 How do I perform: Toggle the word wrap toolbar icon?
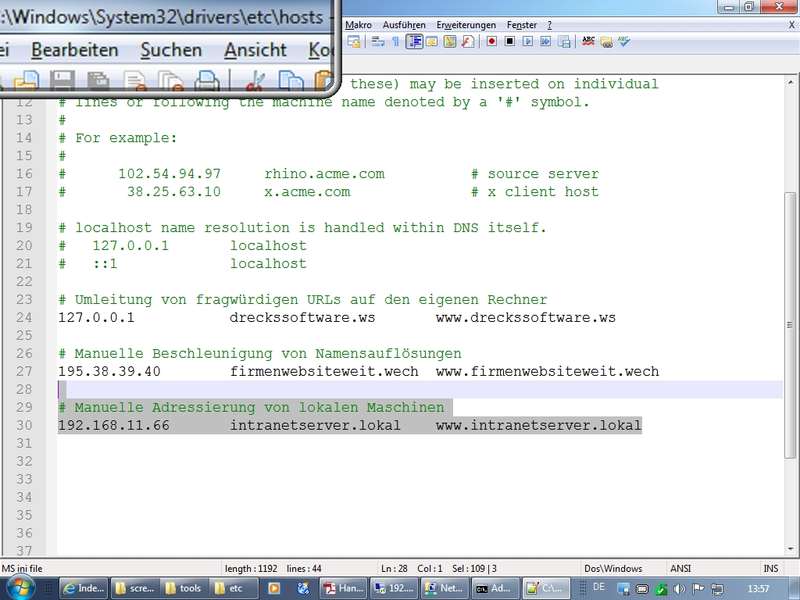pos(378,42)
